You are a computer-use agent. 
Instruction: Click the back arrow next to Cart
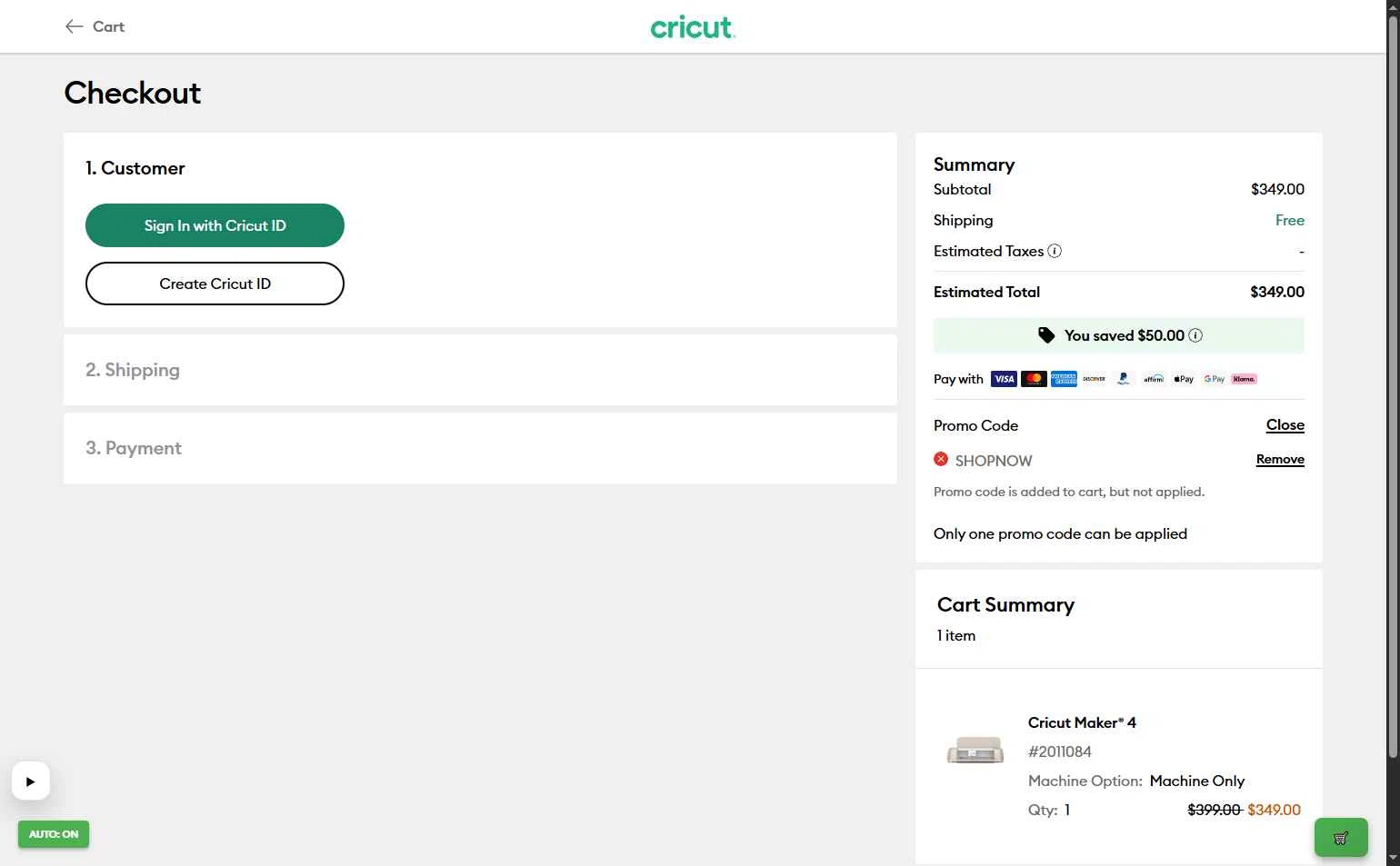point(75,26)
